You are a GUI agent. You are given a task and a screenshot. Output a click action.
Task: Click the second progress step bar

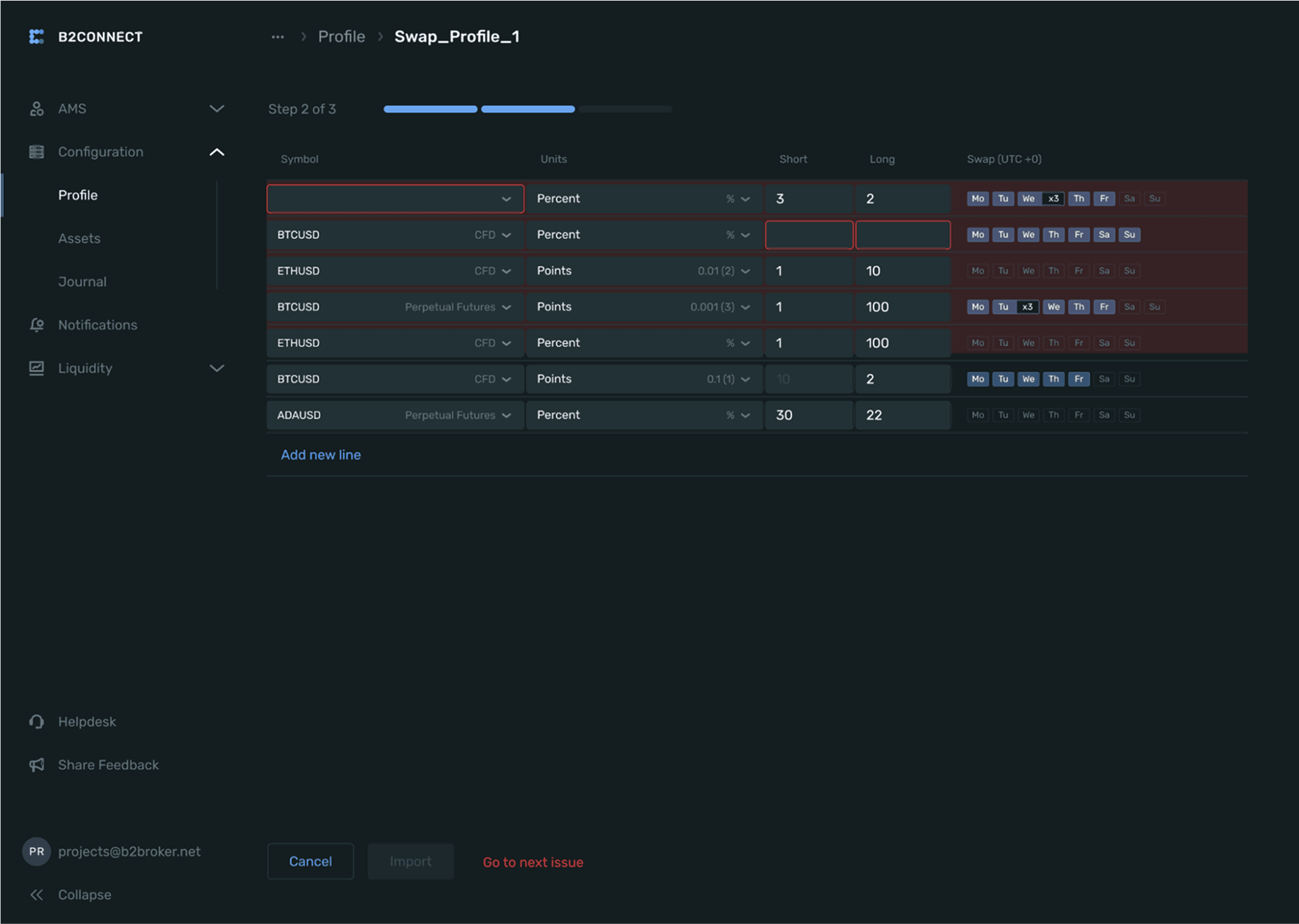tap(528, 109)
